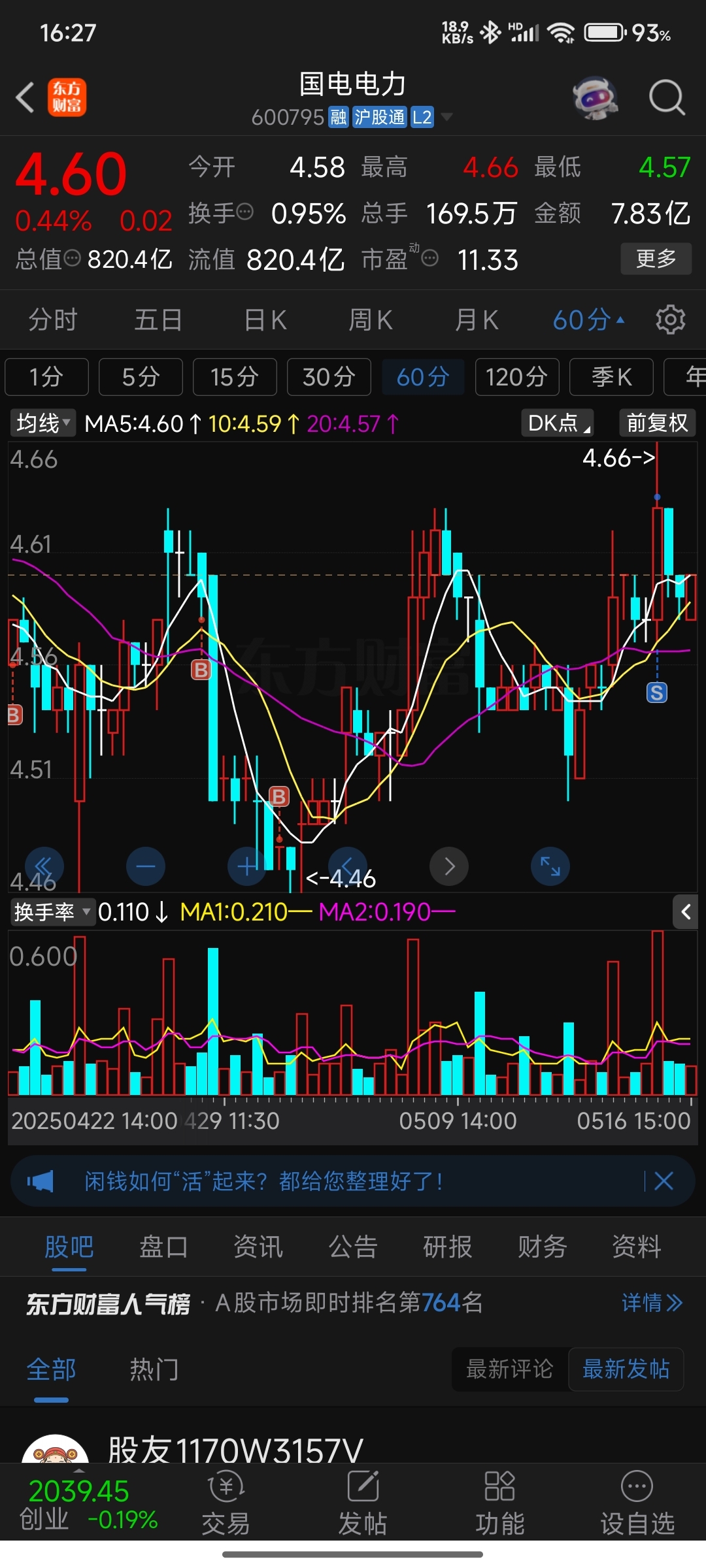
Task: Tap the lowest B buy marker near 4.46
Action: pyautogui.click(x=279, y=796)
